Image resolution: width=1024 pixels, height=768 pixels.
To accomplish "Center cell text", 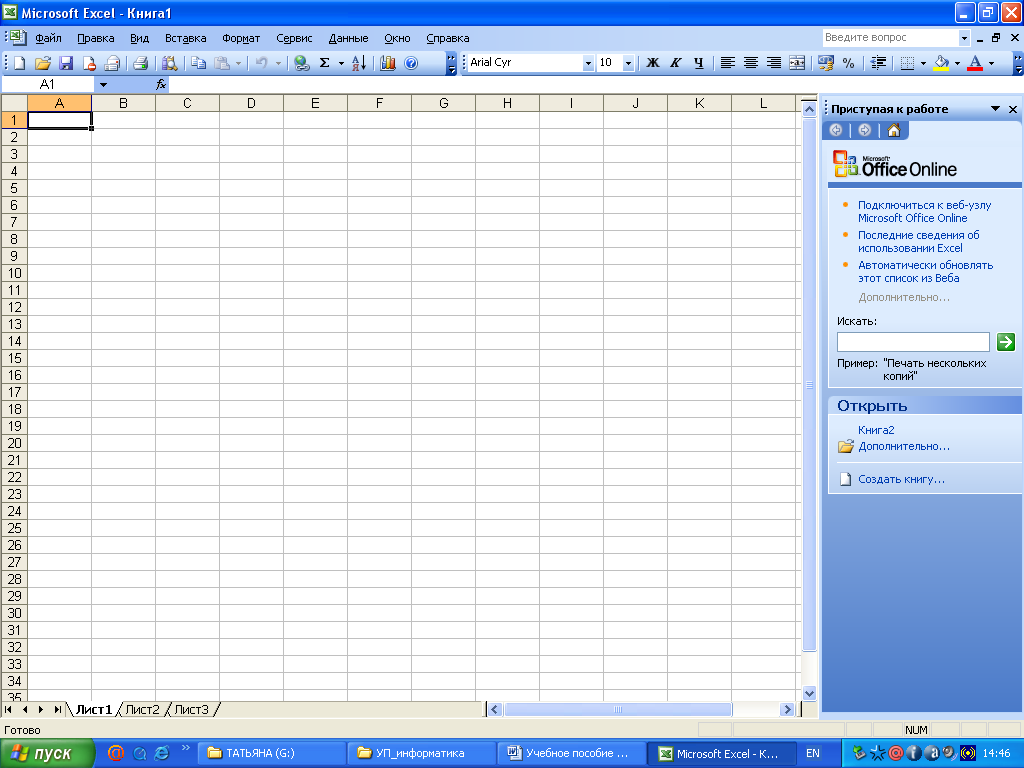I will tap(751, 63).
